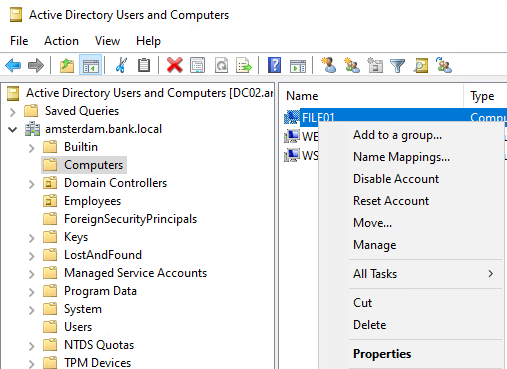The width and height of the screenshot is (507, 369).
Task: Expand the System container
Action: coord(31,310)
